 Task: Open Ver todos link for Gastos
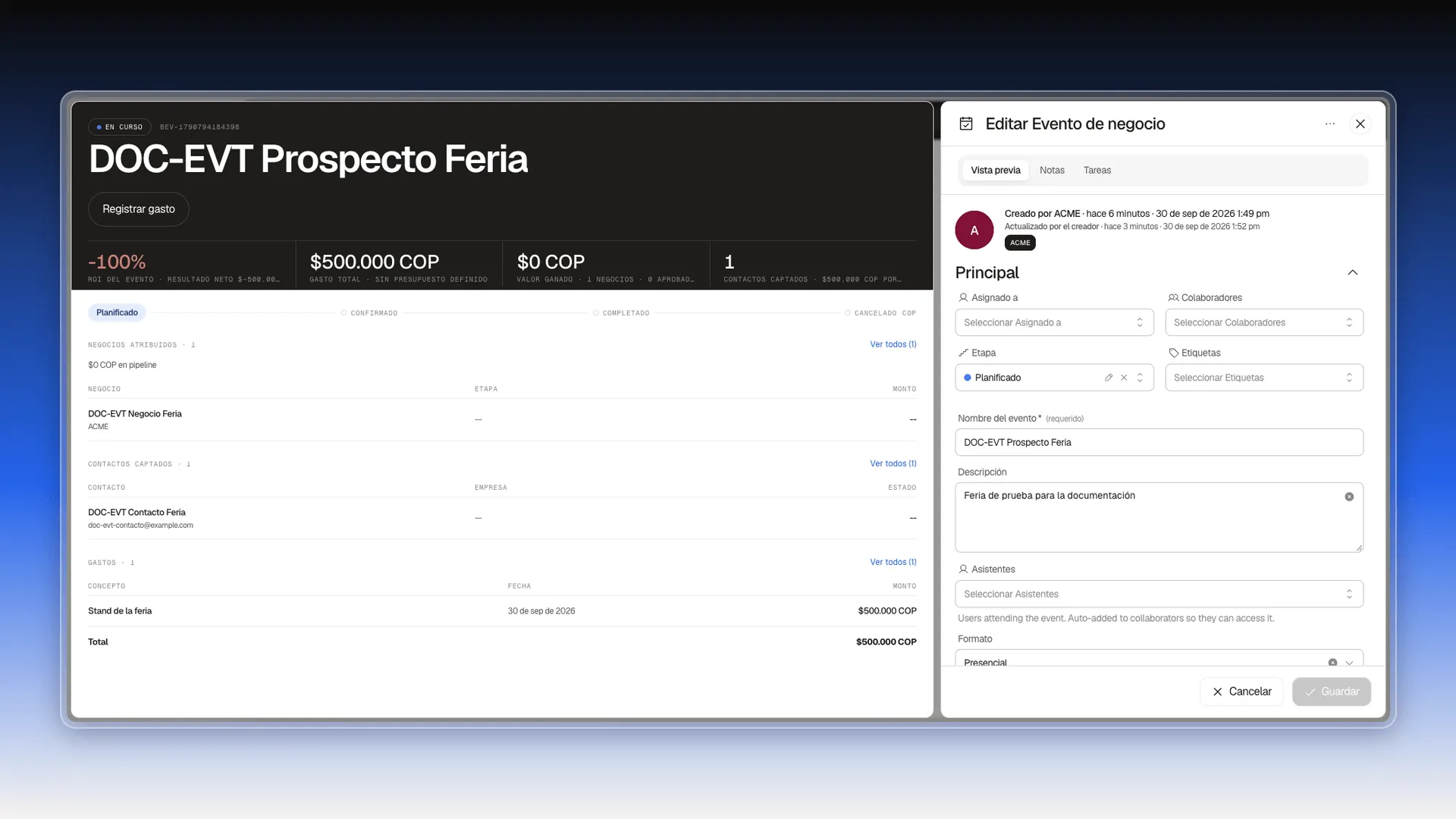pos(893,562)
